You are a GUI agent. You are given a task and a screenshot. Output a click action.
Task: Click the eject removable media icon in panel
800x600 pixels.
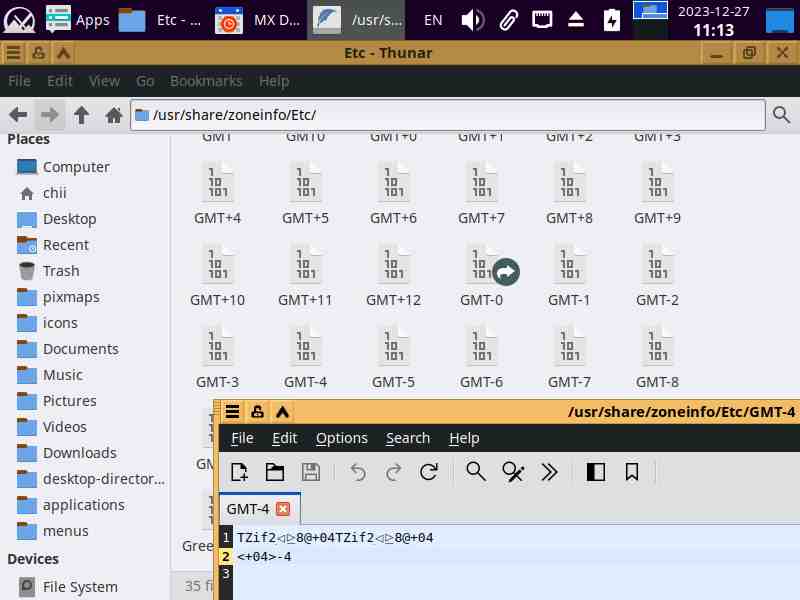[x=576, y=20]
